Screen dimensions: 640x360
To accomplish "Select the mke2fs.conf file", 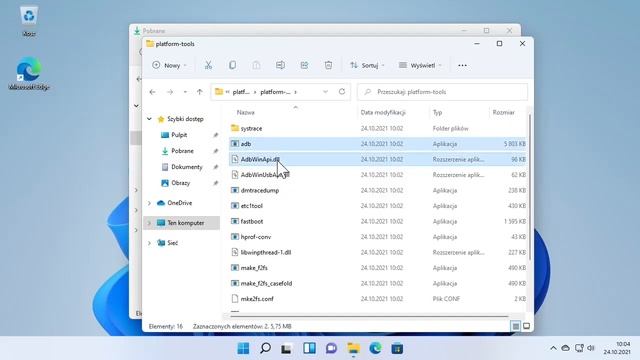I will tap(378, 299).
